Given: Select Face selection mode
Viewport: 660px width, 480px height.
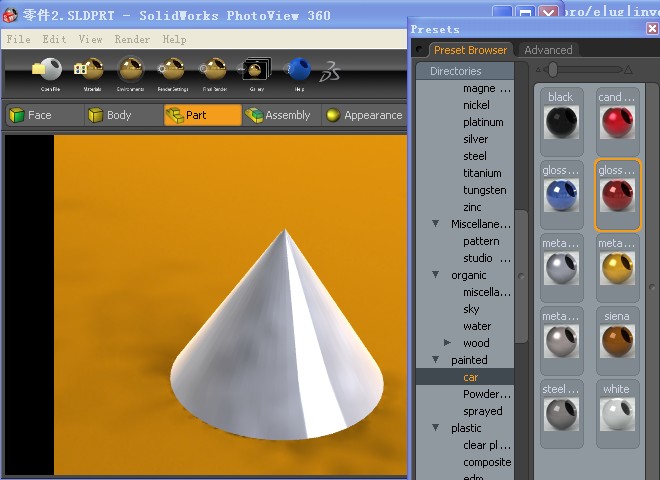Looking at the screenshot, I should tap(45, 115).
